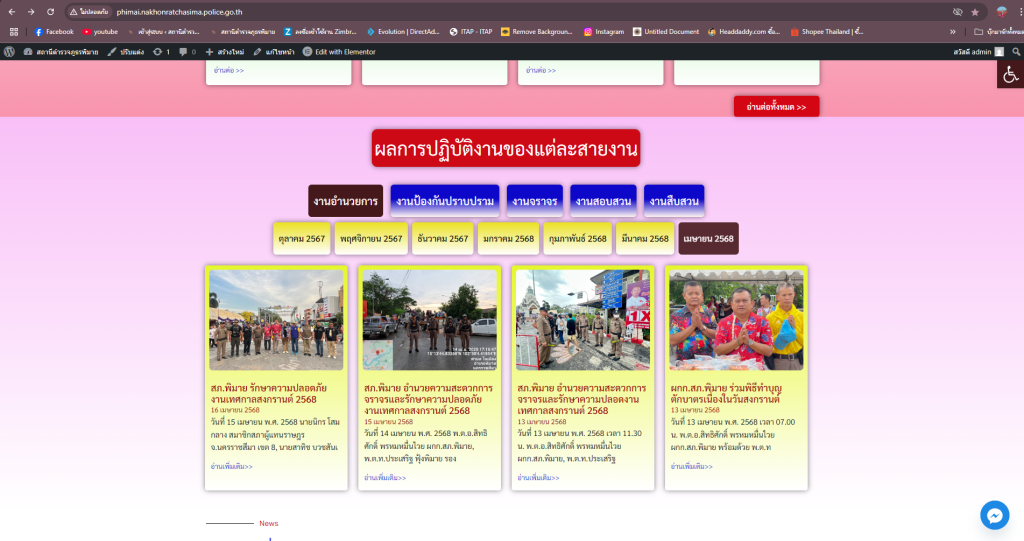
Task: Switch to the งานจราจร tab
Action: click(534, 201)
